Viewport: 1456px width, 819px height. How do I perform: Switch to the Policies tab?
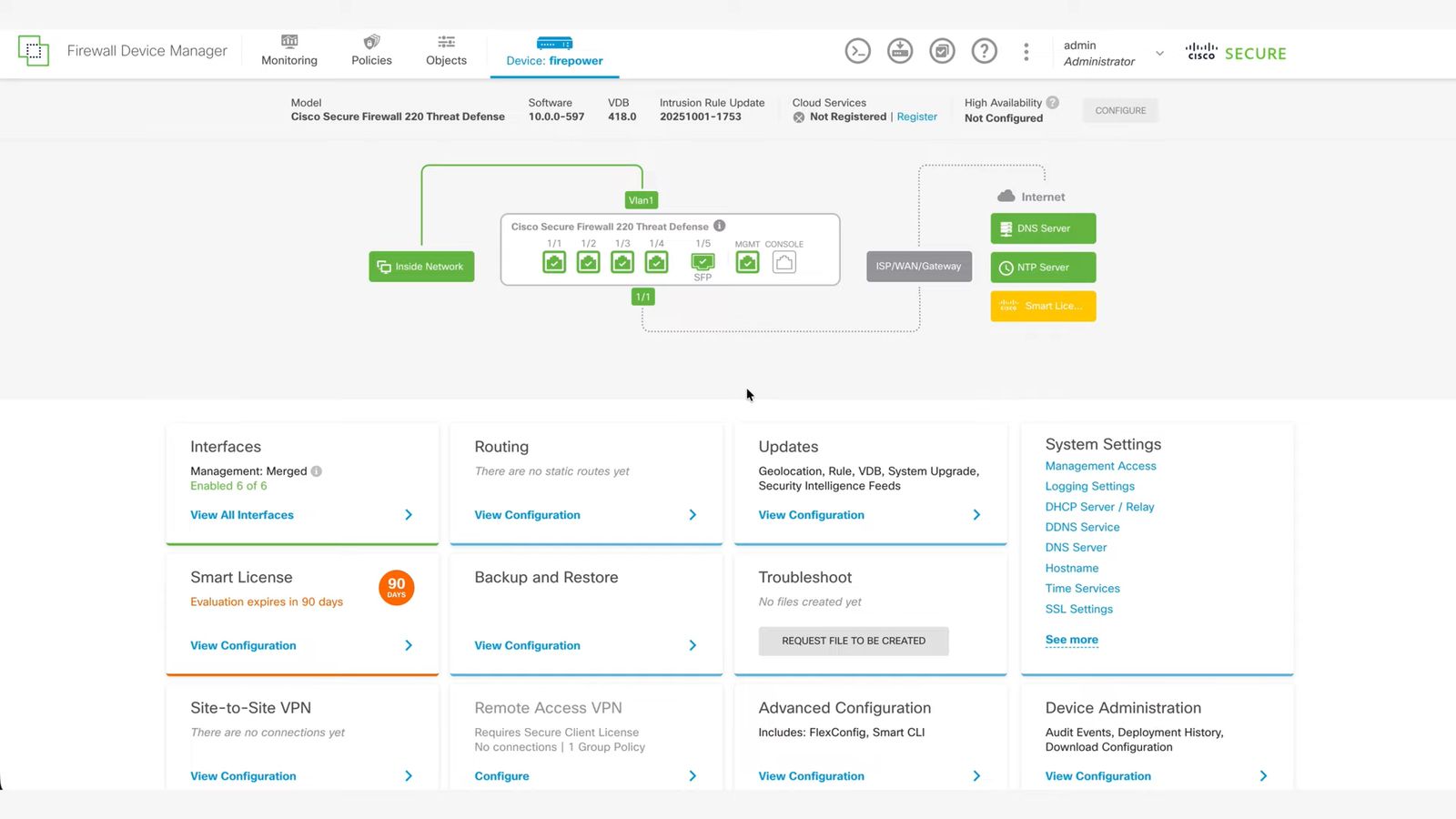pos(371,51)
